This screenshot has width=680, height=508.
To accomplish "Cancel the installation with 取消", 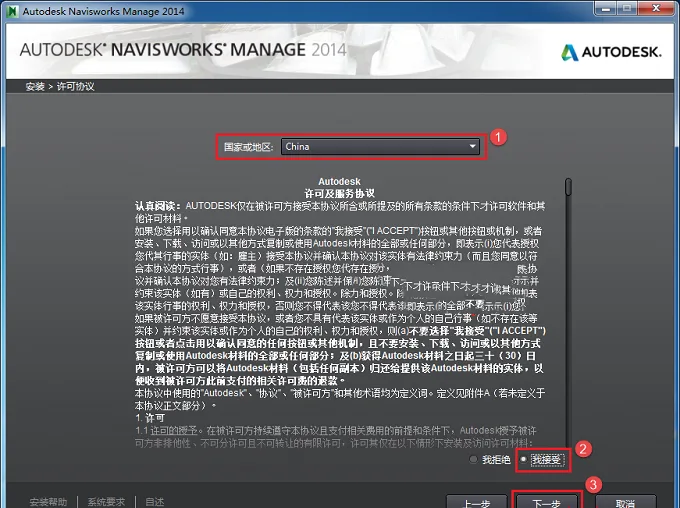I will (x=625, y=502).
